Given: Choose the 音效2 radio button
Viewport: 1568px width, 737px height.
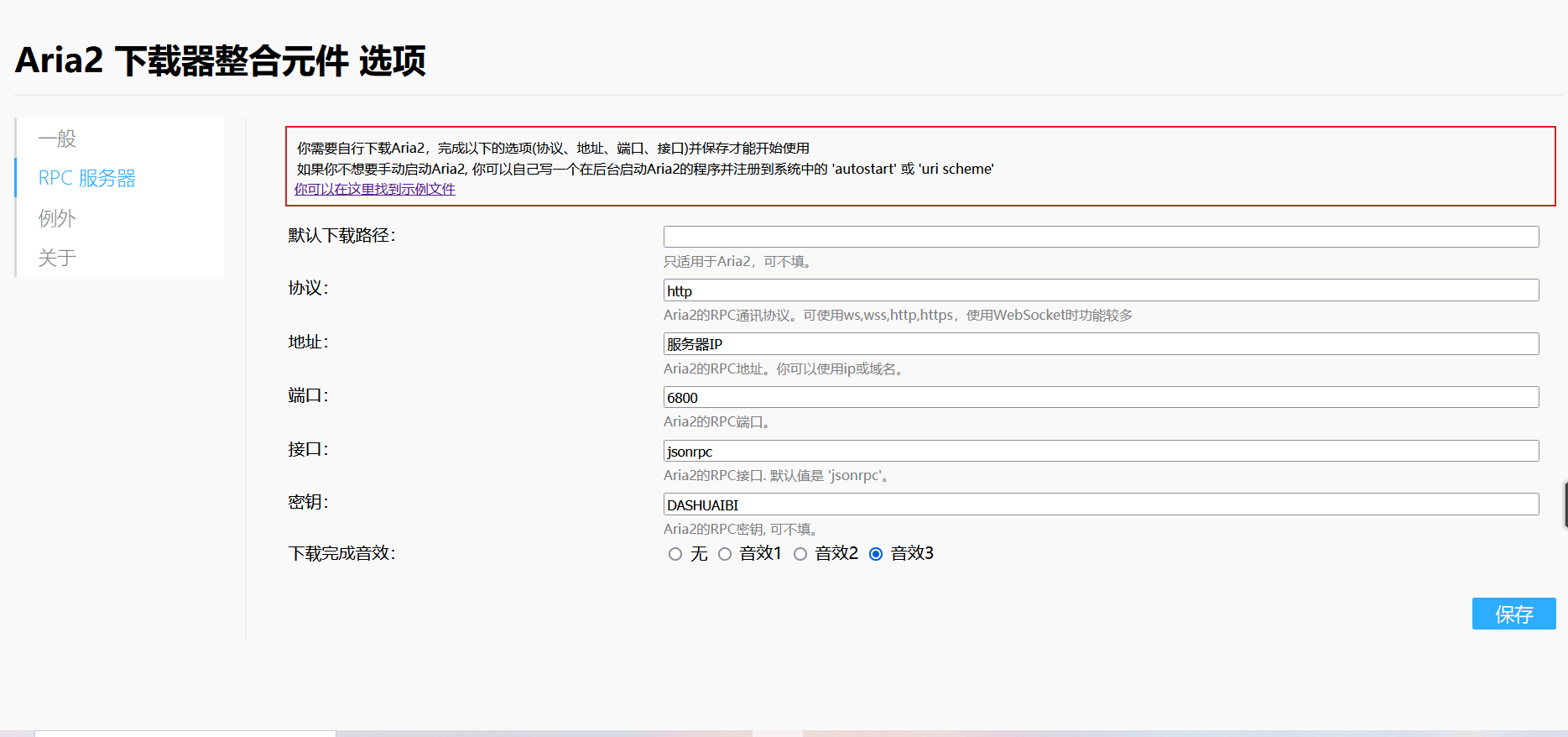Looking at the screenshot, I should 800,554.
